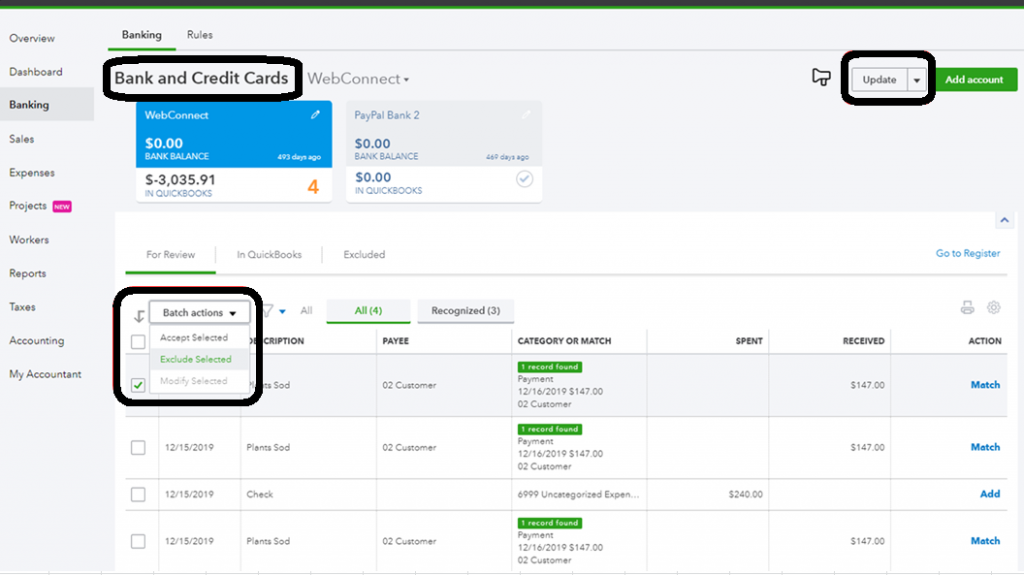The height and width of the screenshot is (575, 1024).
Task: Show the Recognized (3) transactions filter
Action: click(466, 310)
